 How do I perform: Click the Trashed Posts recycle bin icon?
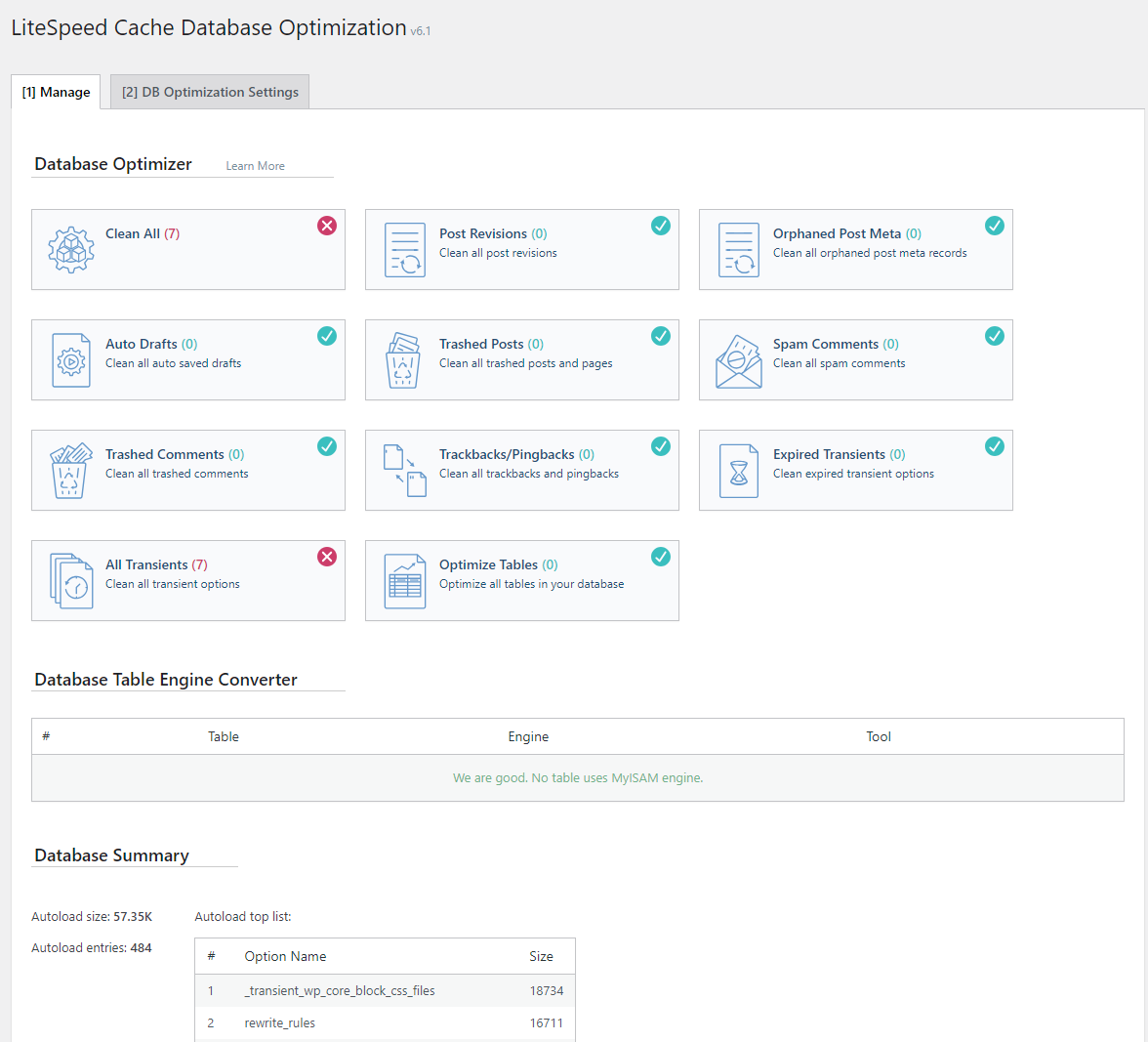[x=403, y=360]
